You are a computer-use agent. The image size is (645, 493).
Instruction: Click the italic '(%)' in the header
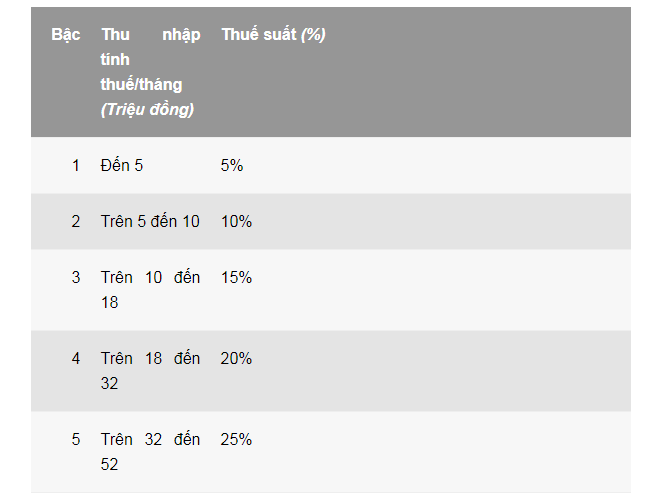(x=313, y=35)
